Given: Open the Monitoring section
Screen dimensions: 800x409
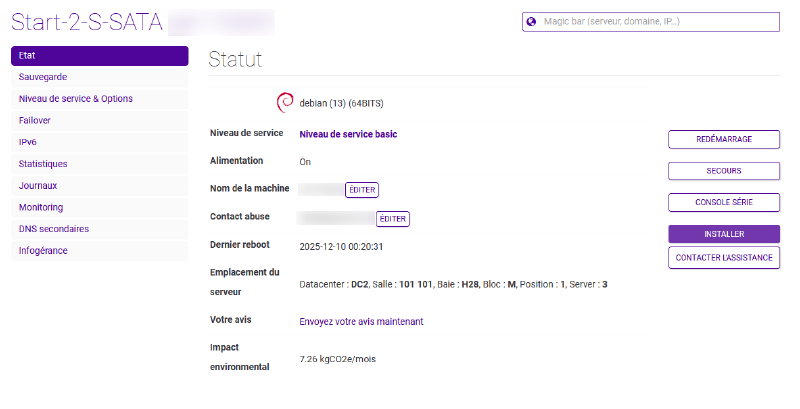Looking at the screenshot, I should tap(99, 207).
